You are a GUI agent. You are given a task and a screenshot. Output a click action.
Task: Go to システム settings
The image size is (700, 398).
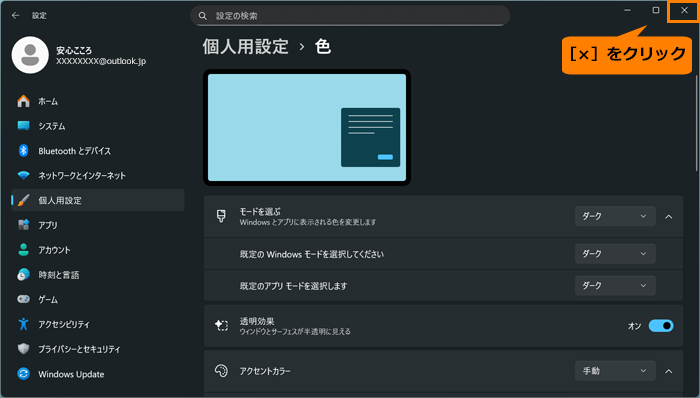click(98, 126)
